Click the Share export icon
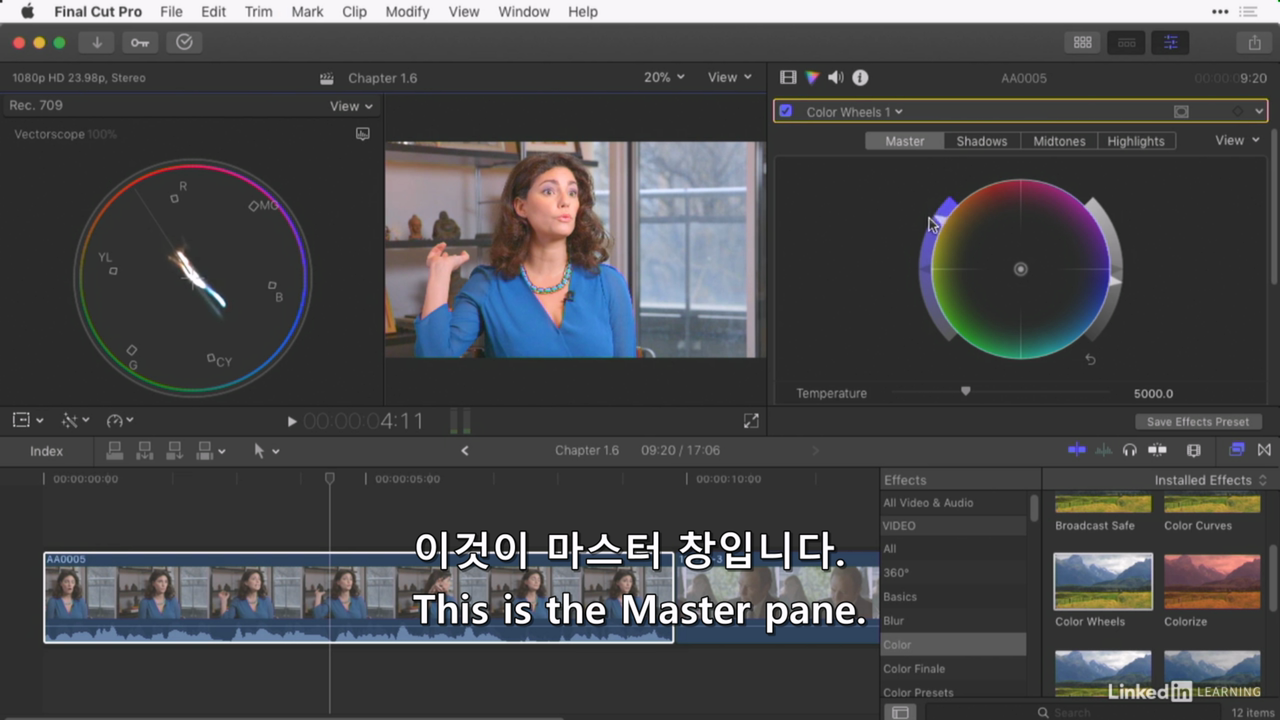 click(1254, 42)
